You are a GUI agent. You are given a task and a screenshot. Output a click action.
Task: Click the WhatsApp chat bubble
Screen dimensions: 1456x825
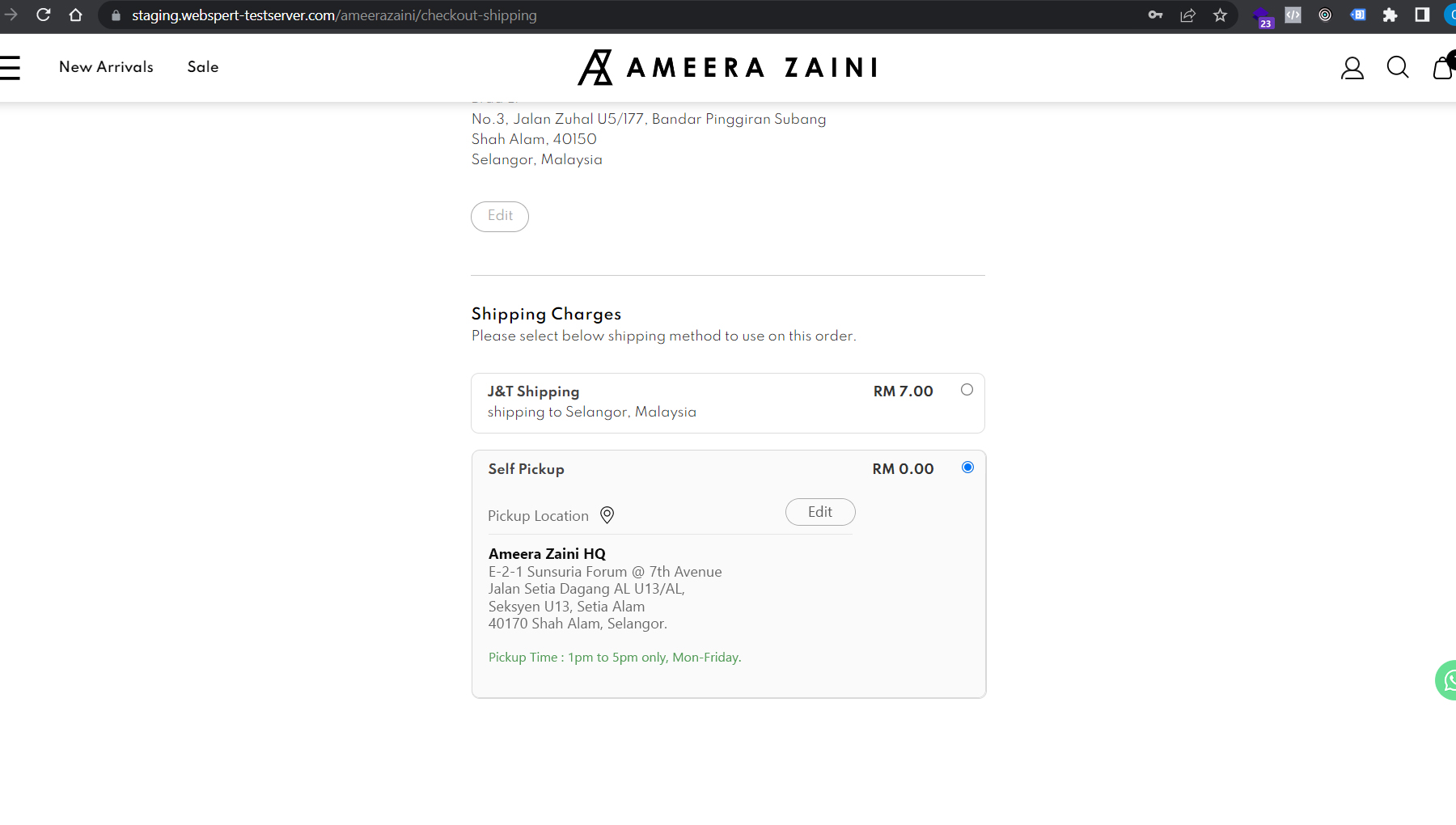(x=1446, y=680)
